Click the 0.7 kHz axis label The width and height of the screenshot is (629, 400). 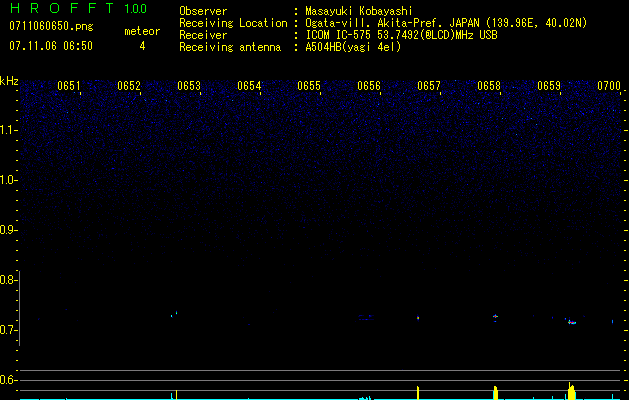tap(8, 330)
